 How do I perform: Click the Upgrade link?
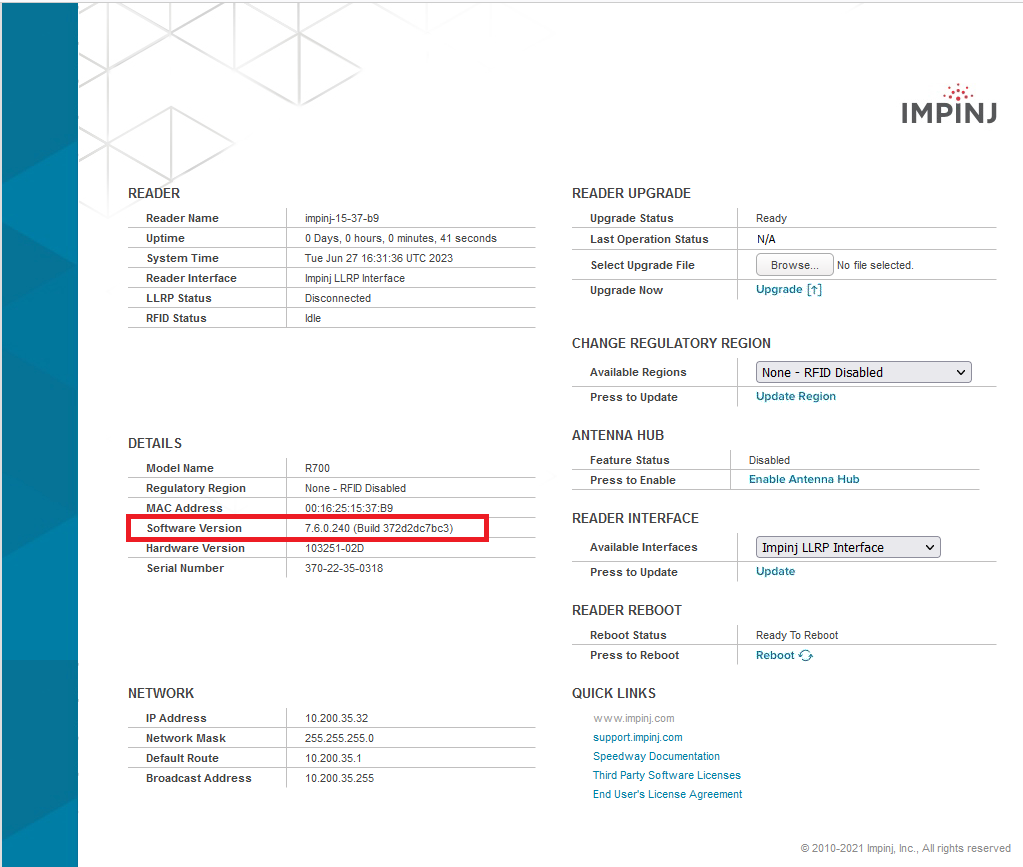[x=788, y=290]
